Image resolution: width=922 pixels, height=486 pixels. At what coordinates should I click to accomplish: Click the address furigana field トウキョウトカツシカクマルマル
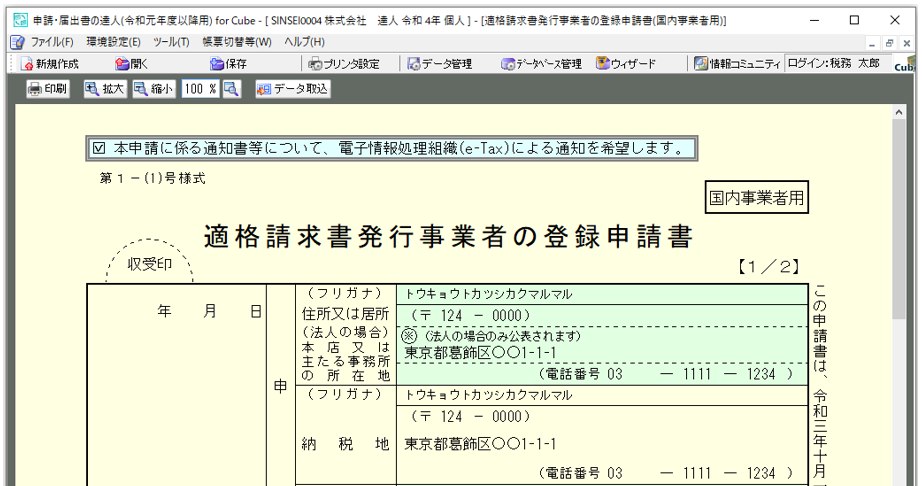click(x=602, y=294)
